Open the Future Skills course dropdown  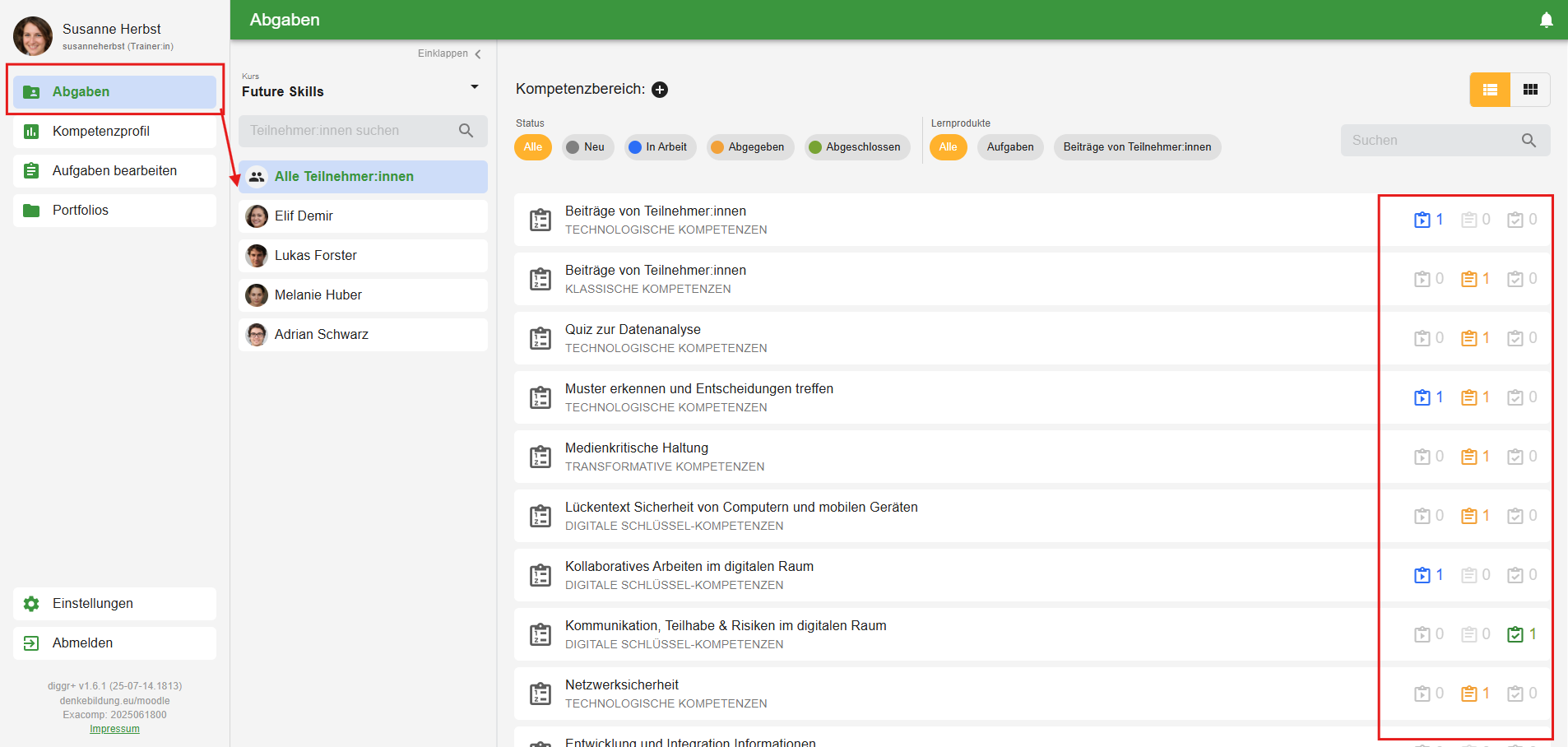click(474, 87)
